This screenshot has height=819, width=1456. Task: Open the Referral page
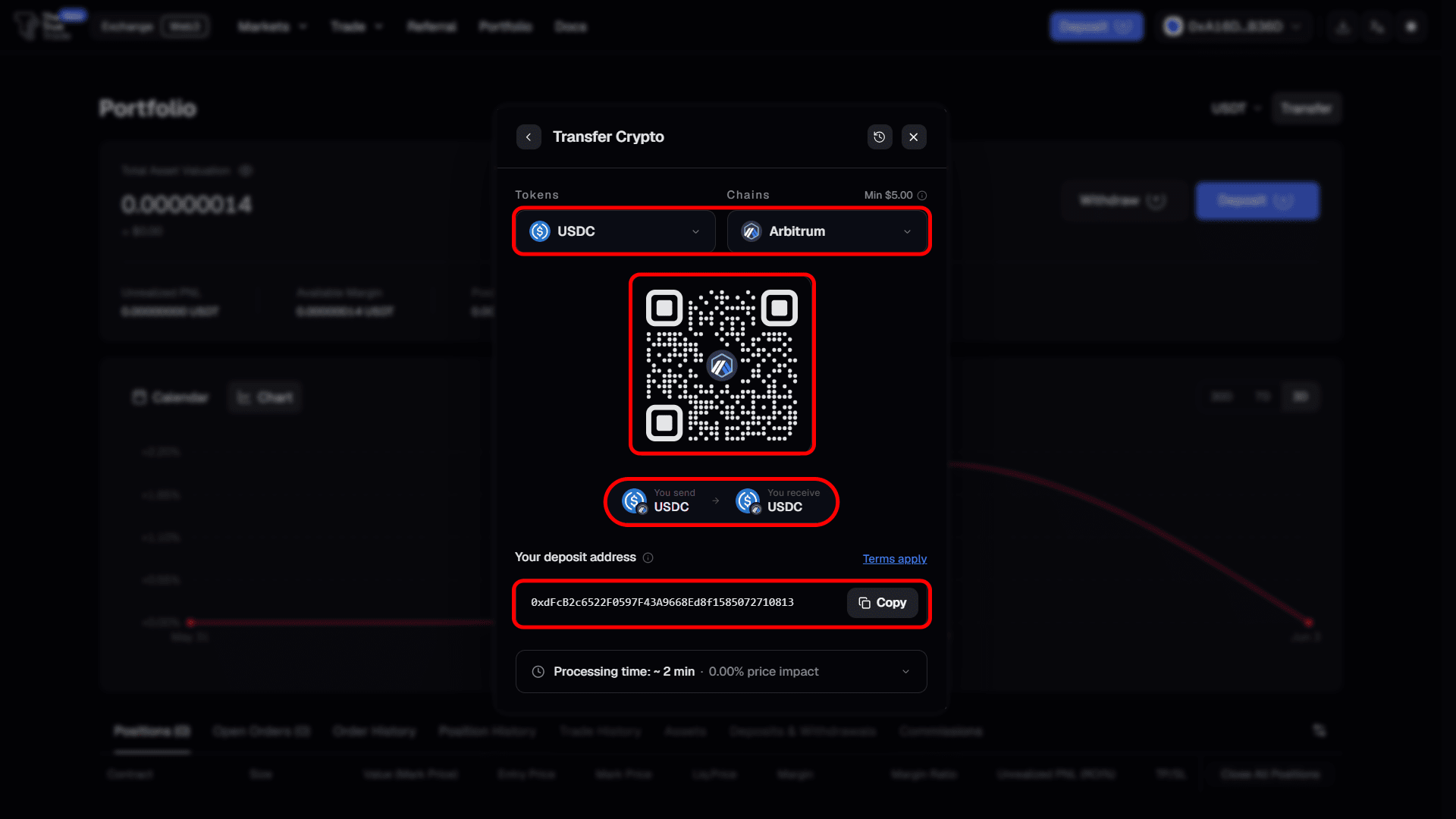click(x=431, y=27)
